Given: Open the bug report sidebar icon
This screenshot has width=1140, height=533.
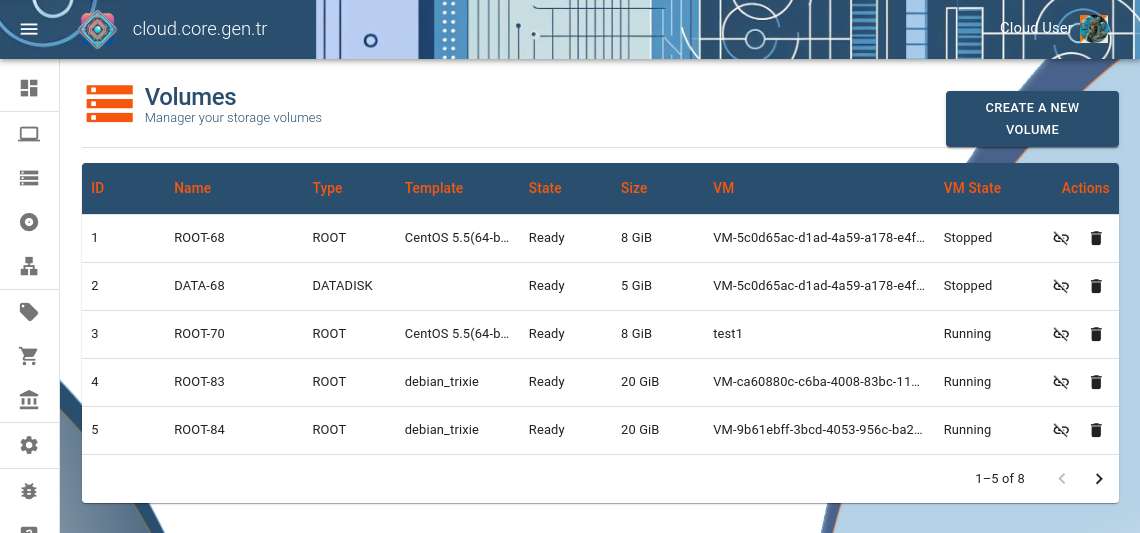Looking at the screenshot, I should (29, 491).
